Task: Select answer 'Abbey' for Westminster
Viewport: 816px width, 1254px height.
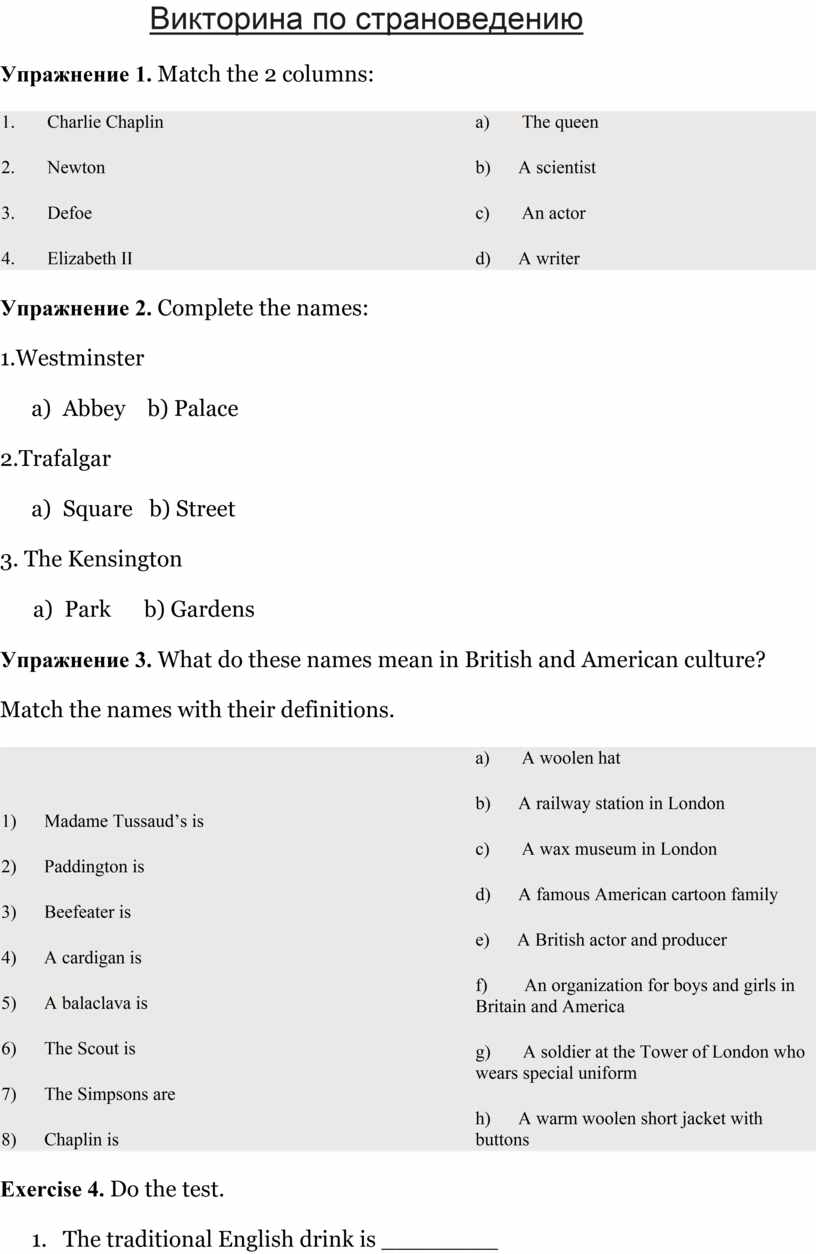Action: click(x=94, y=408)
